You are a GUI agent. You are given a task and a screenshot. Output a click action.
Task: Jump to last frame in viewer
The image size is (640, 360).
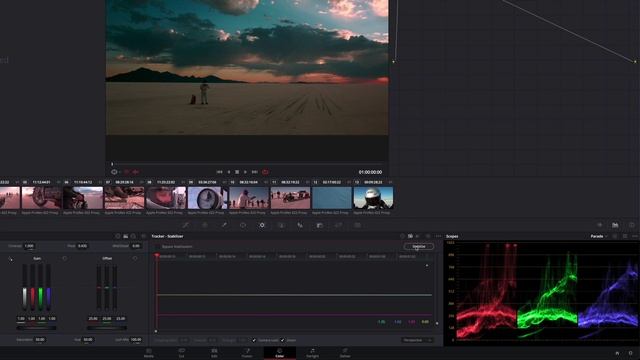254,172
